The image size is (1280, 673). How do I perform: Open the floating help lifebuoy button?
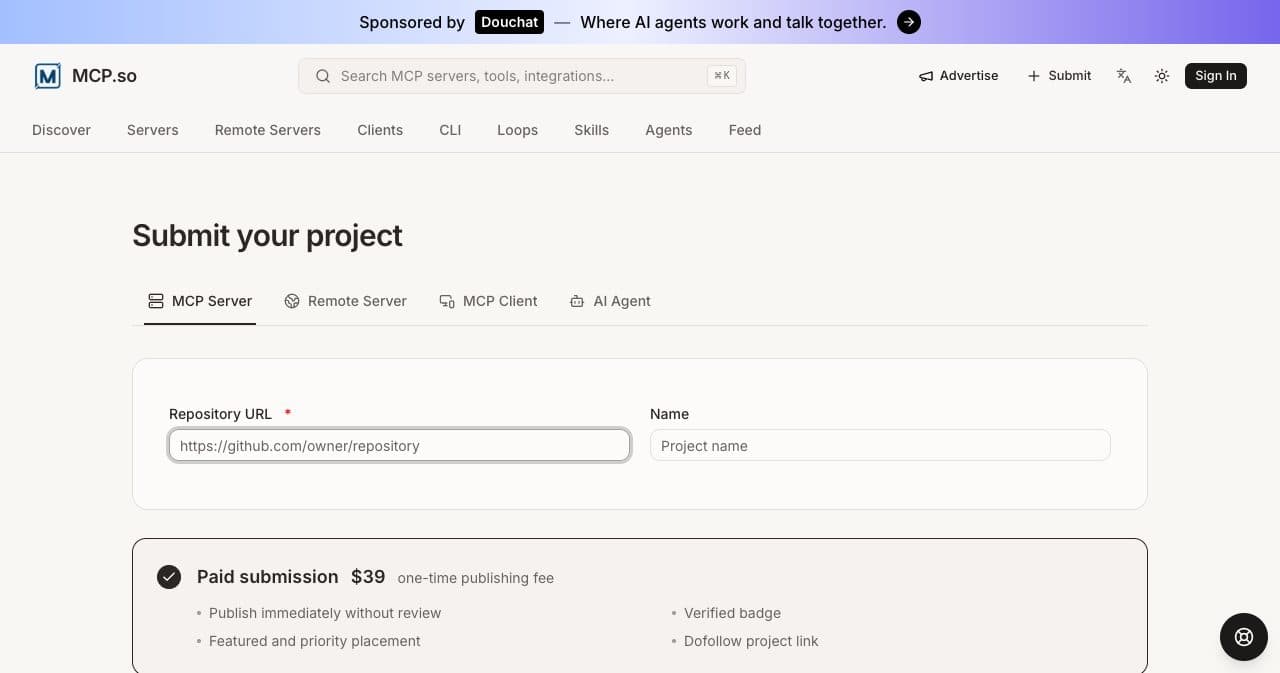pyautogui.click(x=1244, y=637)
